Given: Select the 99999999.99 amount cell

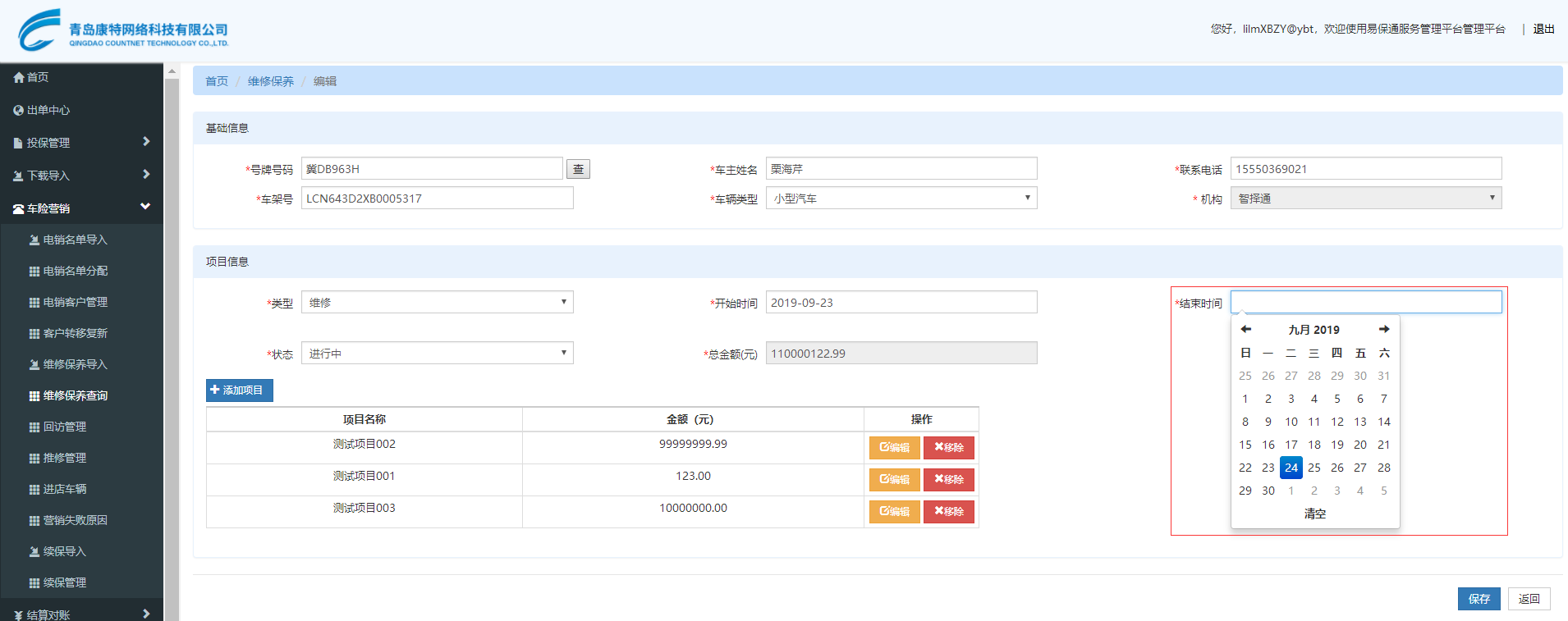Looking at the screenshot, I should [x=693, y=448].
